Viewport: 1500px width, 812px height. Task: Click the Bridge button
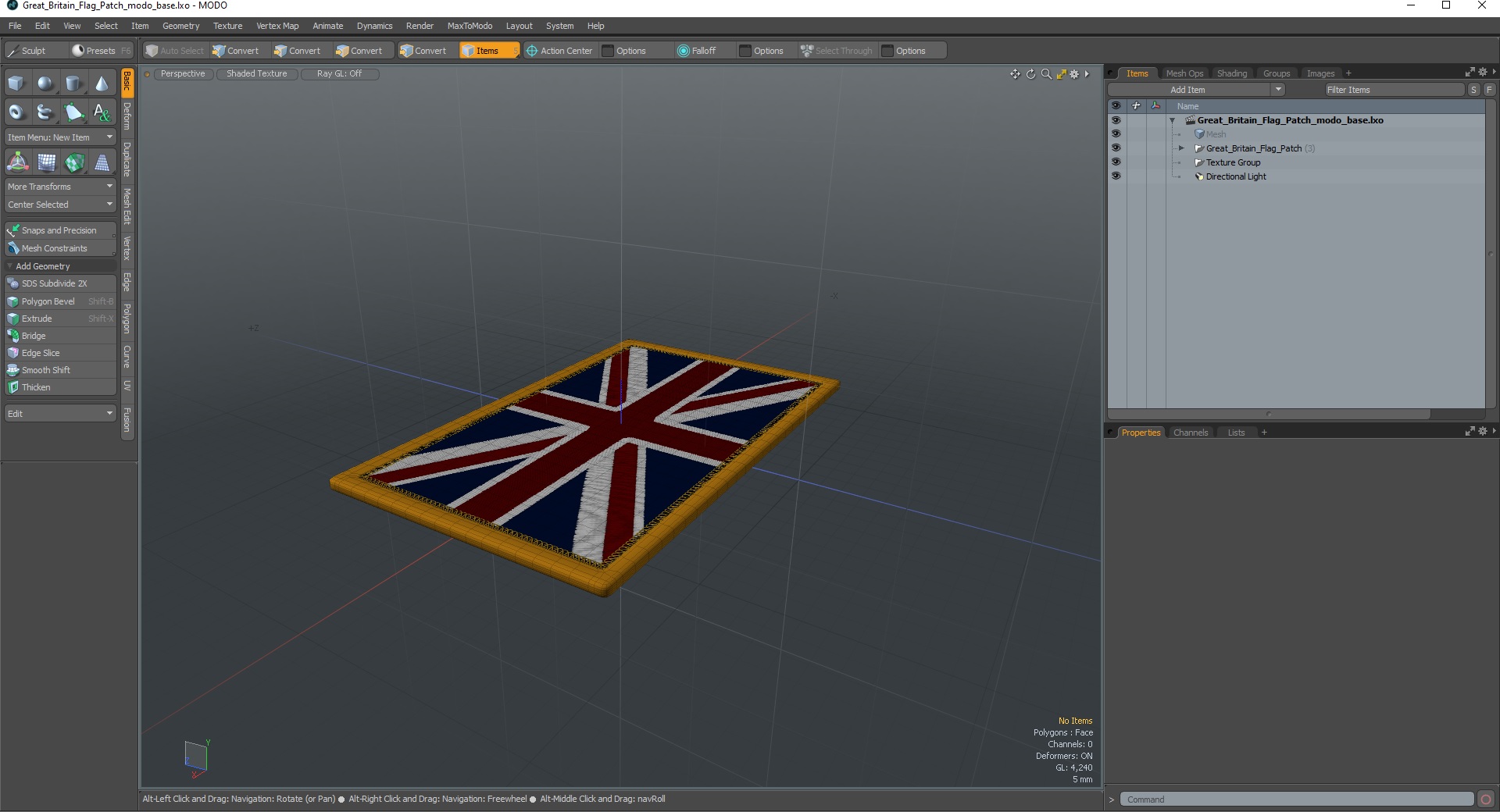point(60,336)
